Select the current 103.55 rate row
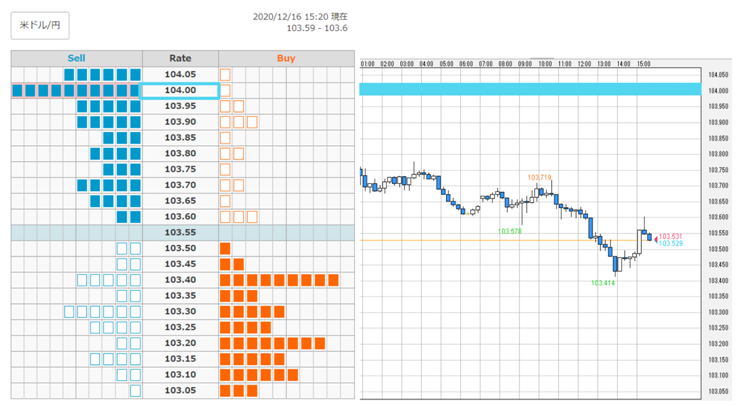The width and height of the screenshot is (740, 406). [x=183, y=233]
